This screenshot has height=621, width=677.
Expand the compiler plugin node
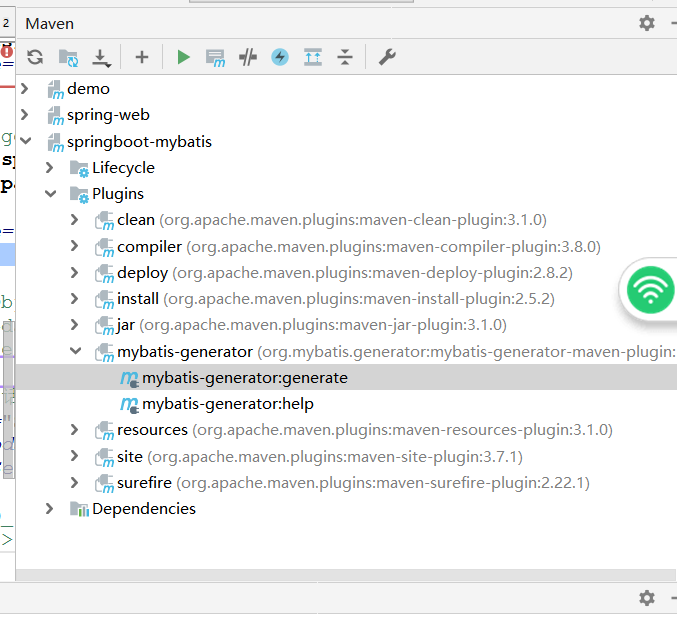pos(75,246)
